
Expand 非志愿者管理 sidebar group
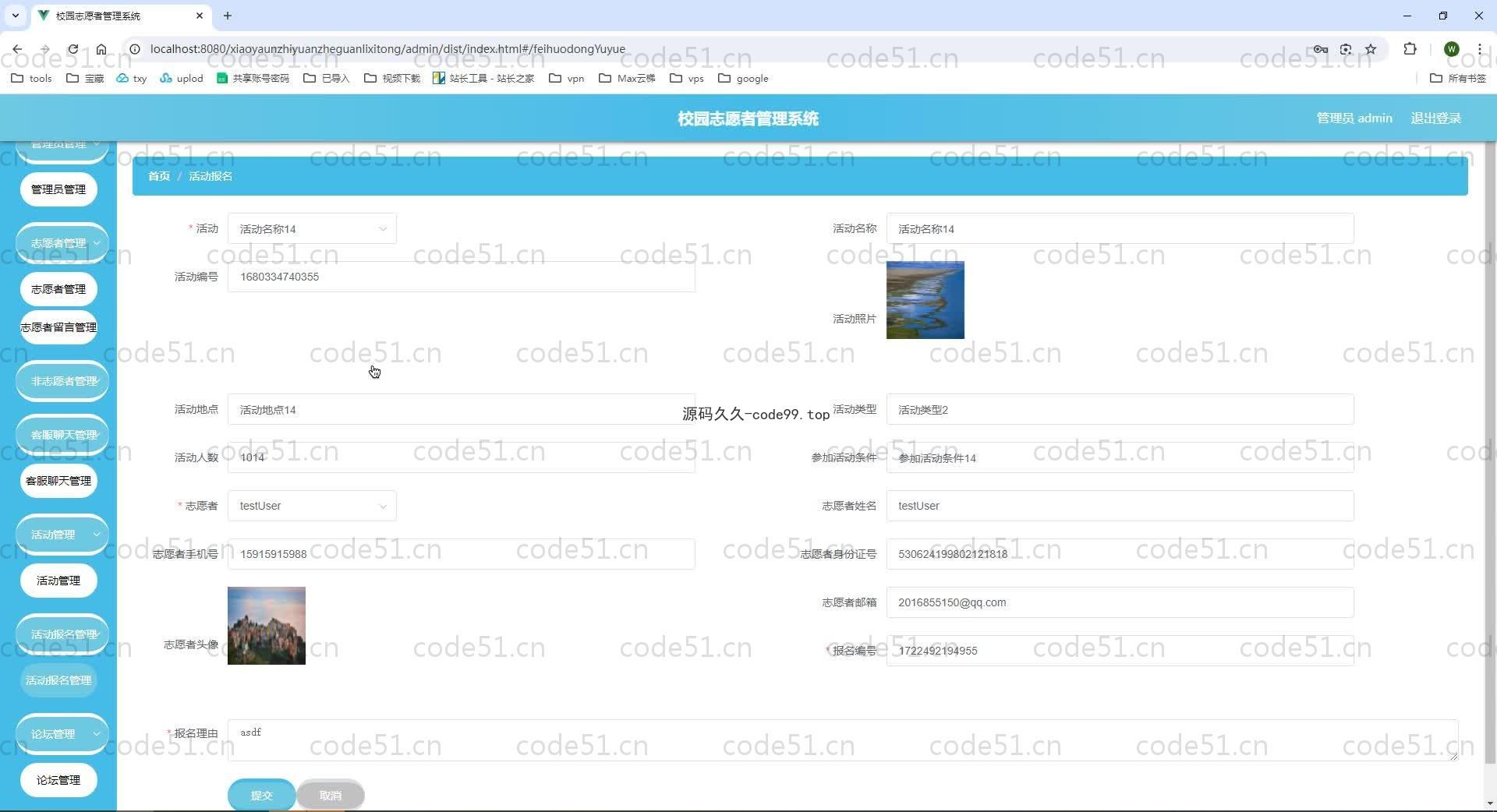pyautogui.click(x=62, y=381)
